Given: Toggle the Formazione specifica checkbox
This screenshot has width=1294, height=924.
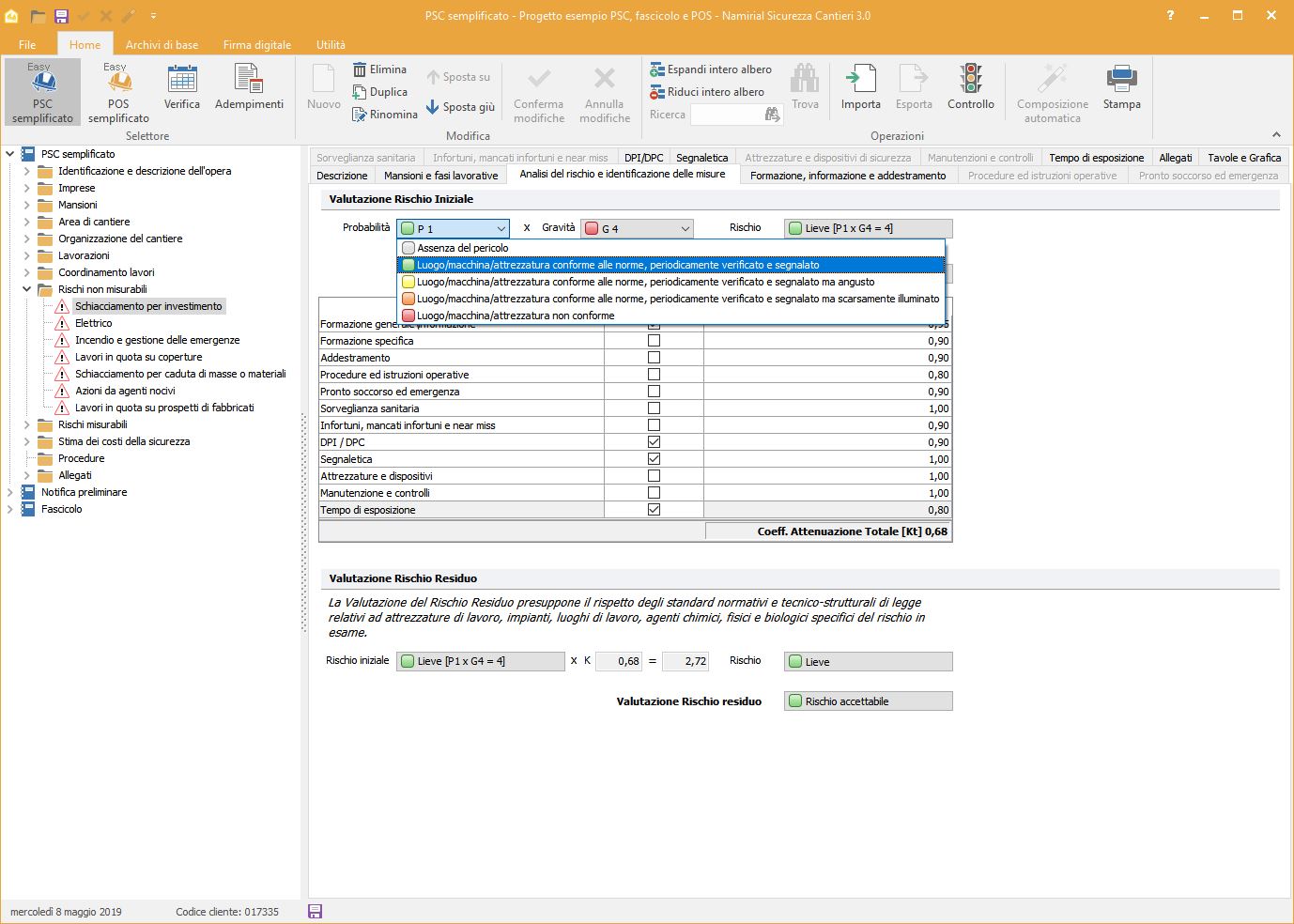Looking at the screenshot, I should tap(654, 341).
